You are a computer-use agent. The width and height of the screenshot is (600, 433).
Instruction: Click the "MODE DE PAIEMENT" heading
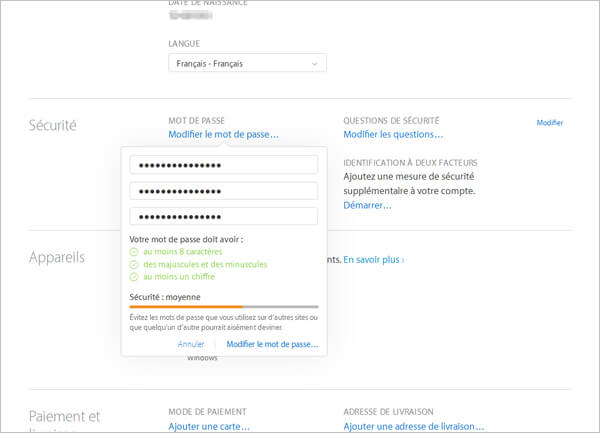(x=207, y=412)
